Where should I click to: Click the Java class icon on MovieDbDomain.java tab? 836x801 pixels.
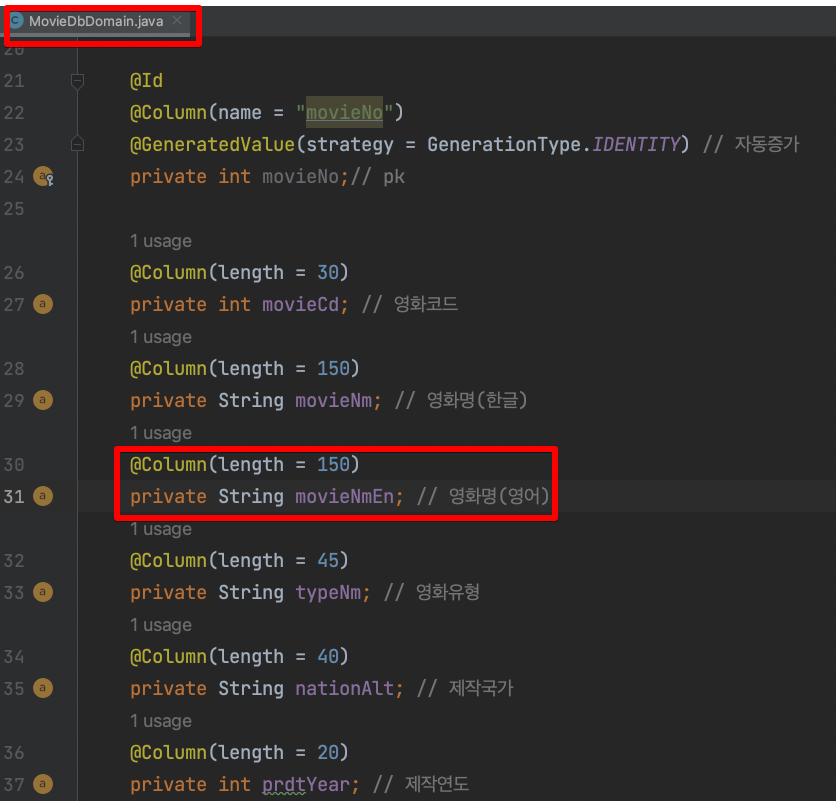[16, 21]
